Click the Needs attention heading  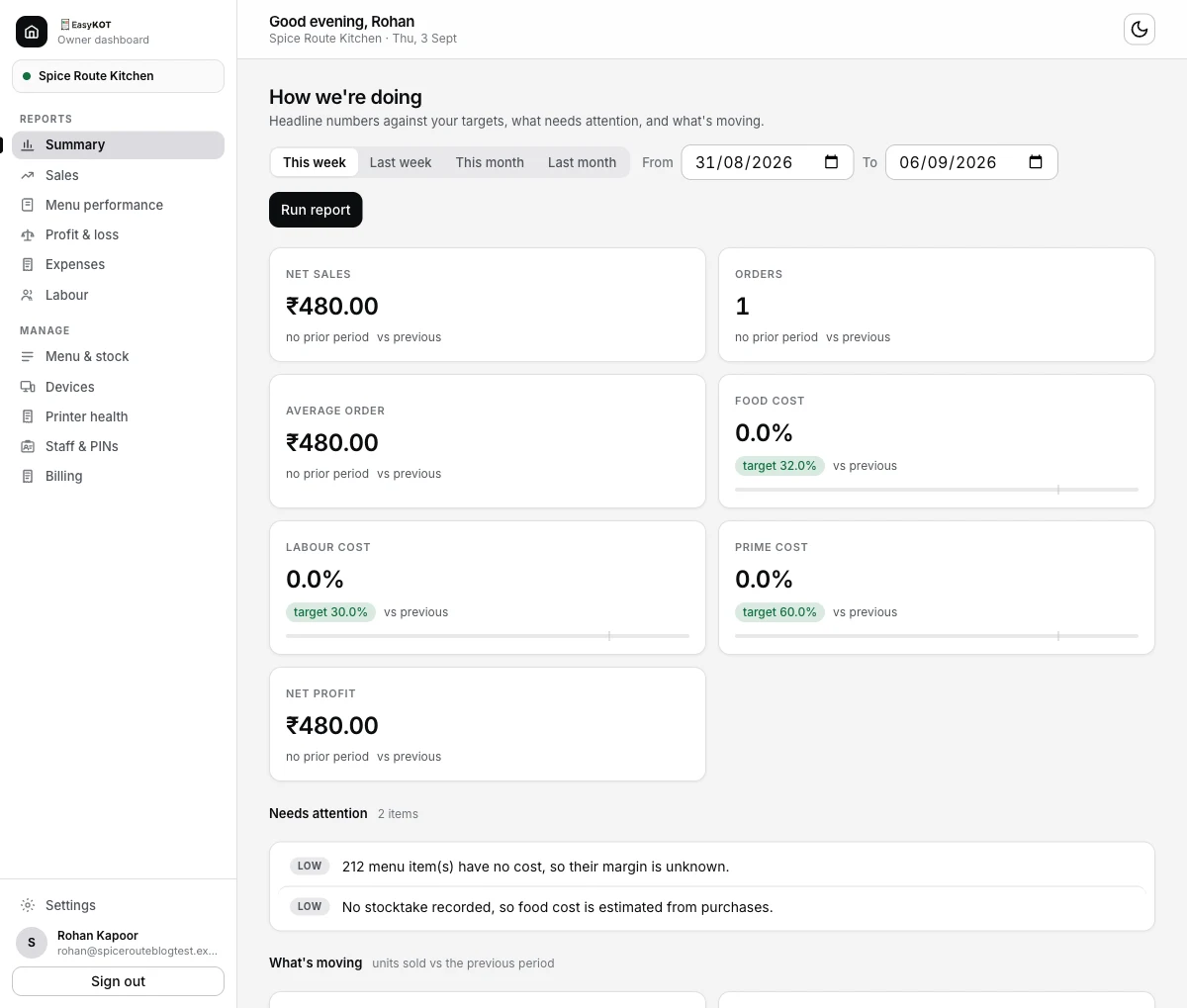tap(319, 813)
